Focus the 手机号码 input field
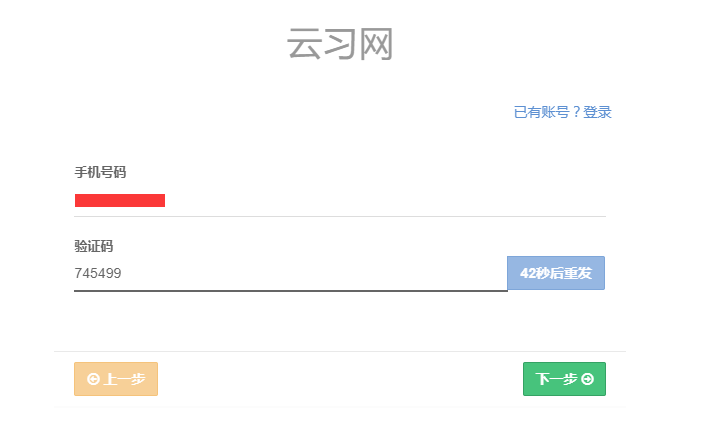The height and width of the screenshot is (437, 701). pyautogui.click(x=340, y=200)
